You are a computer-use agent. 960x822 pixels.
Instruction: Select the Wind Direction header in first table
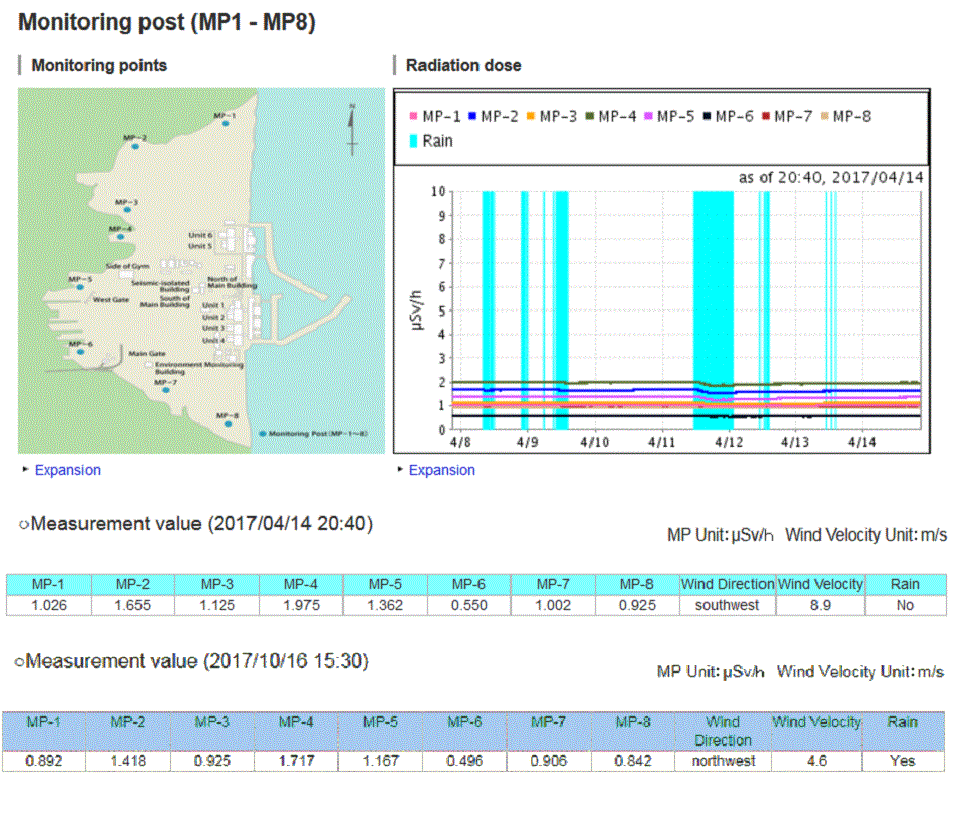point(727,584)
